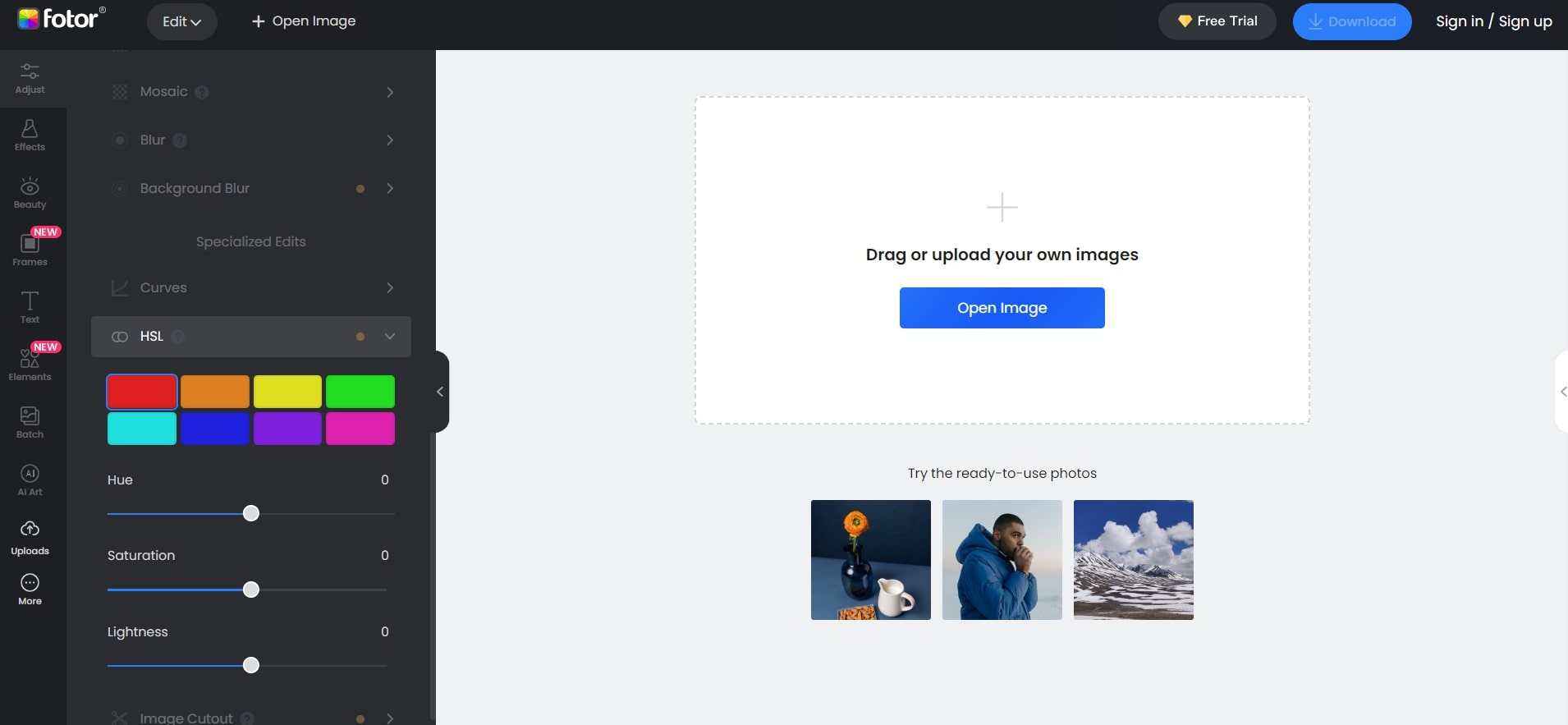Screen dimensions: 1568x725
Task: Expand the Curves section
Action: [390, 288]
